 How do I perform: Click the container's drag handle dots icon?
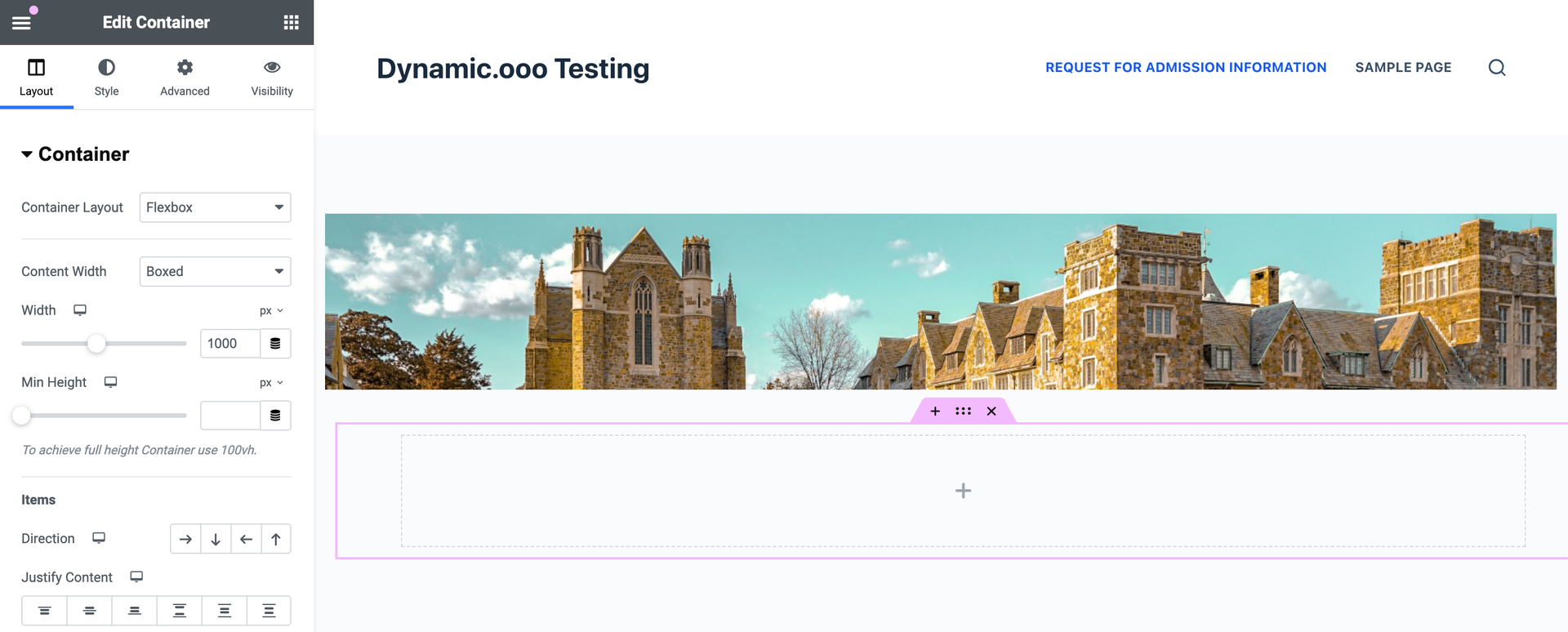pos(963,412)
